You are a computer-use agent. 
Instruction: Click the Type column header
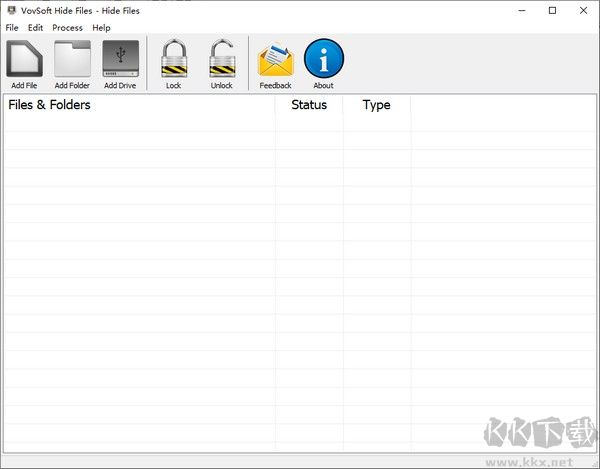[377, 105]
